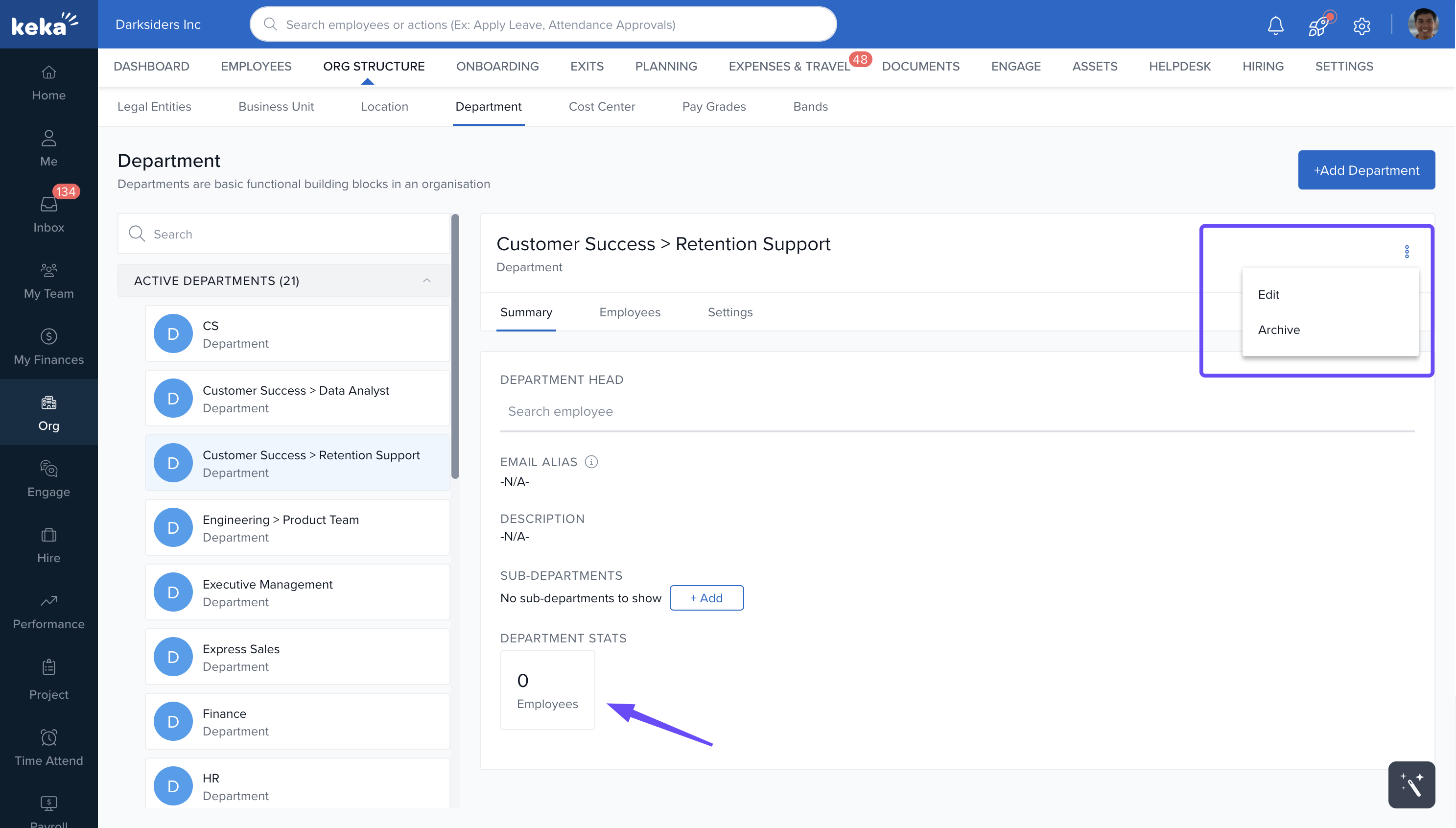Click the department list scrollbar
Screen dimensions: 1456x828
455,347
